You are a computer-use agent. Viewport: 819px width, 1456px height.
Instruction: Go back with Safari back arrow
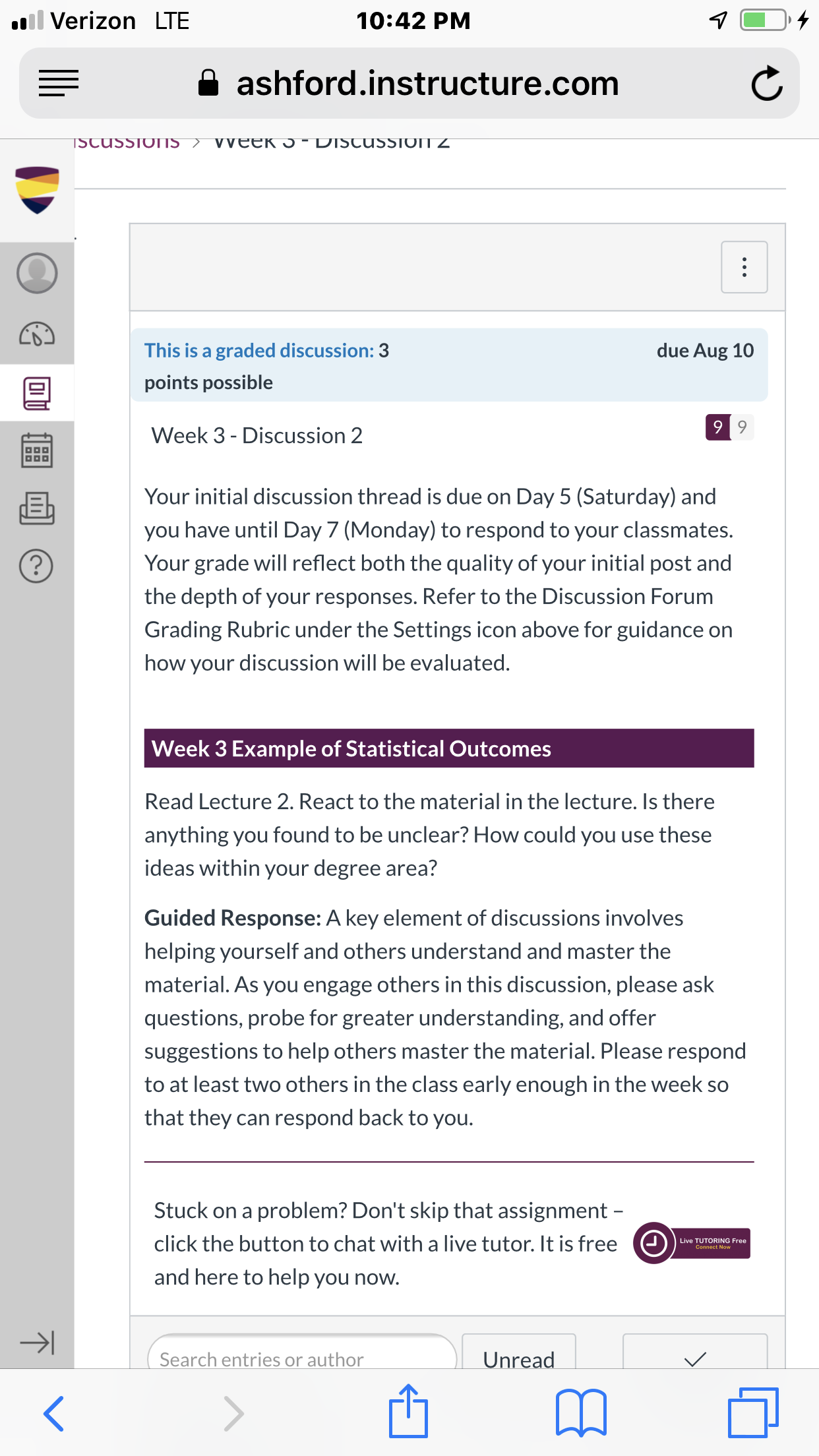pos(53,1414)
